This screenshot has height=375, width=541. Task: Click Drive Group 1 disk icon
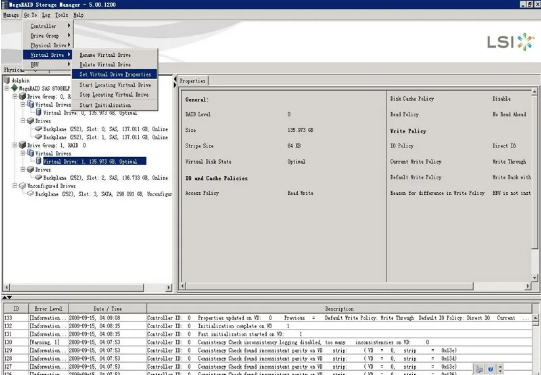tap(22, 145)
